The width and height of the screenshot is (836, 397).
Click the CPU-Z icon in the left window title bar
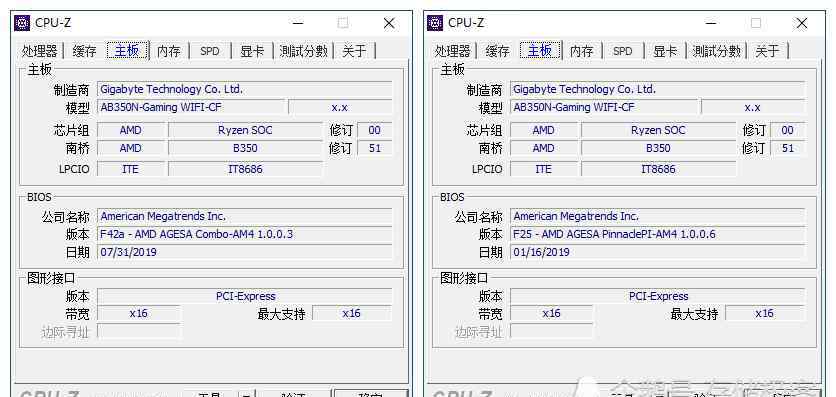[22, 23]
